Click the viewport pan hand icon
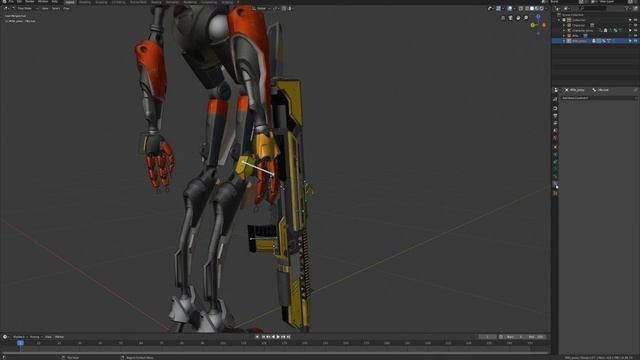 pos(518,18)
